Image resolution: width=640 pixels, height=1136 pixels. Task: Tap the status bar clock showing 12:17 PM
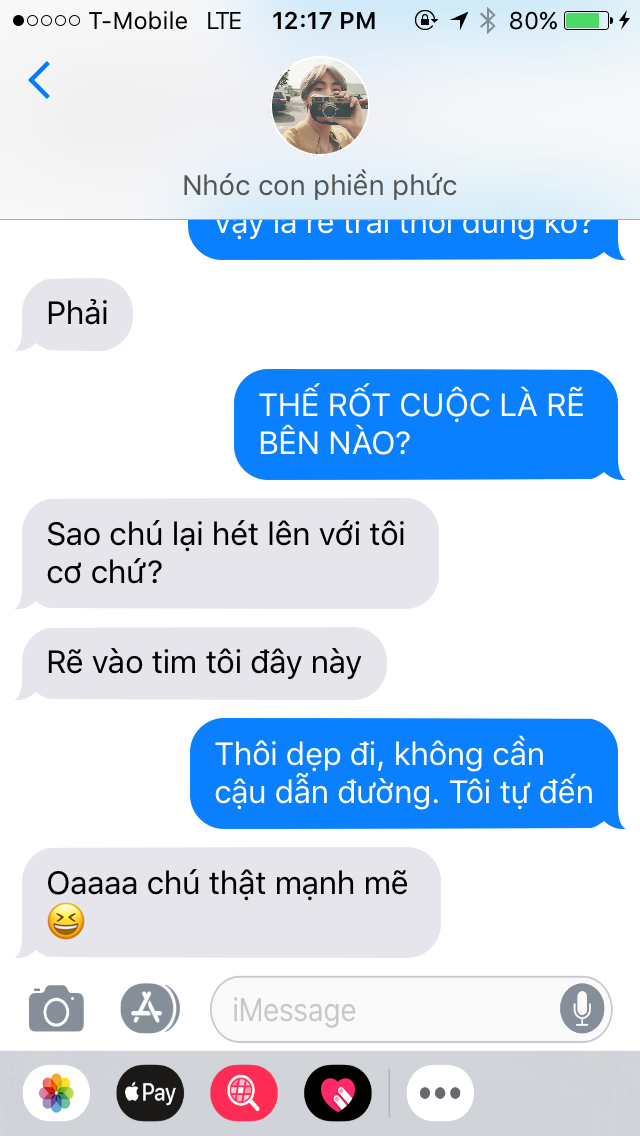pyautogui.click(x=324, y=21)
